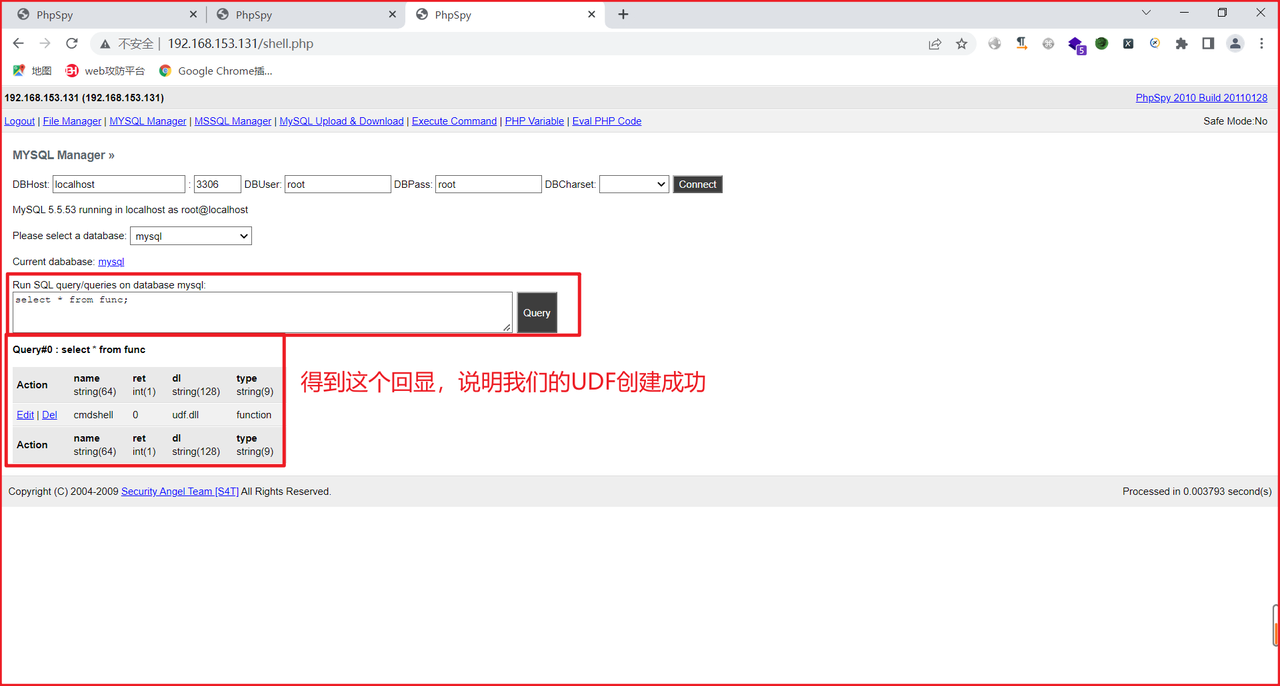Click Edit link for cmdshell row
The image size is (1280, 686).
25,415
